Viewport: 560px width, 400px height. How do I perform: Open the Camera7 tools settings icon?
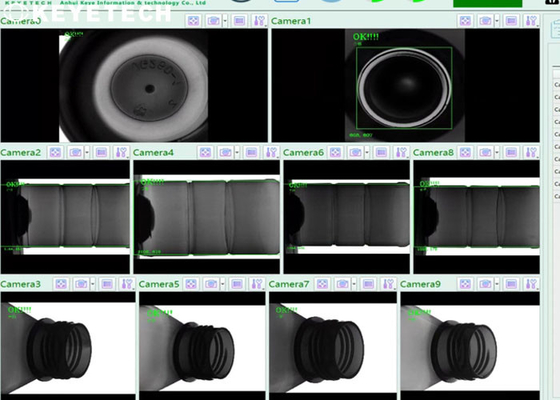tap(388, 284)
